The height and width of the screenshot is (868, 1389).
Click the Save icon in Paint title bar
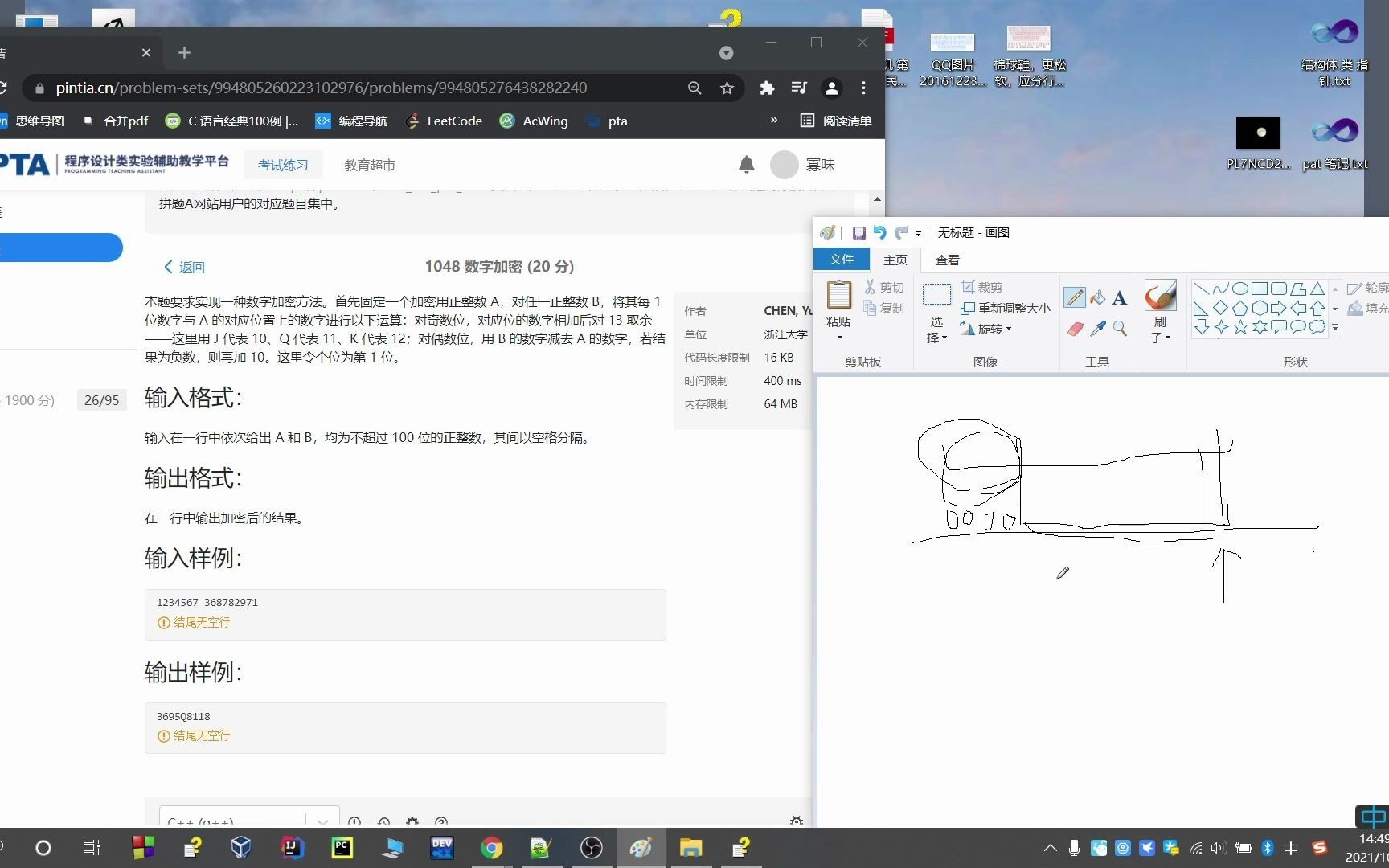pos(858,233)
